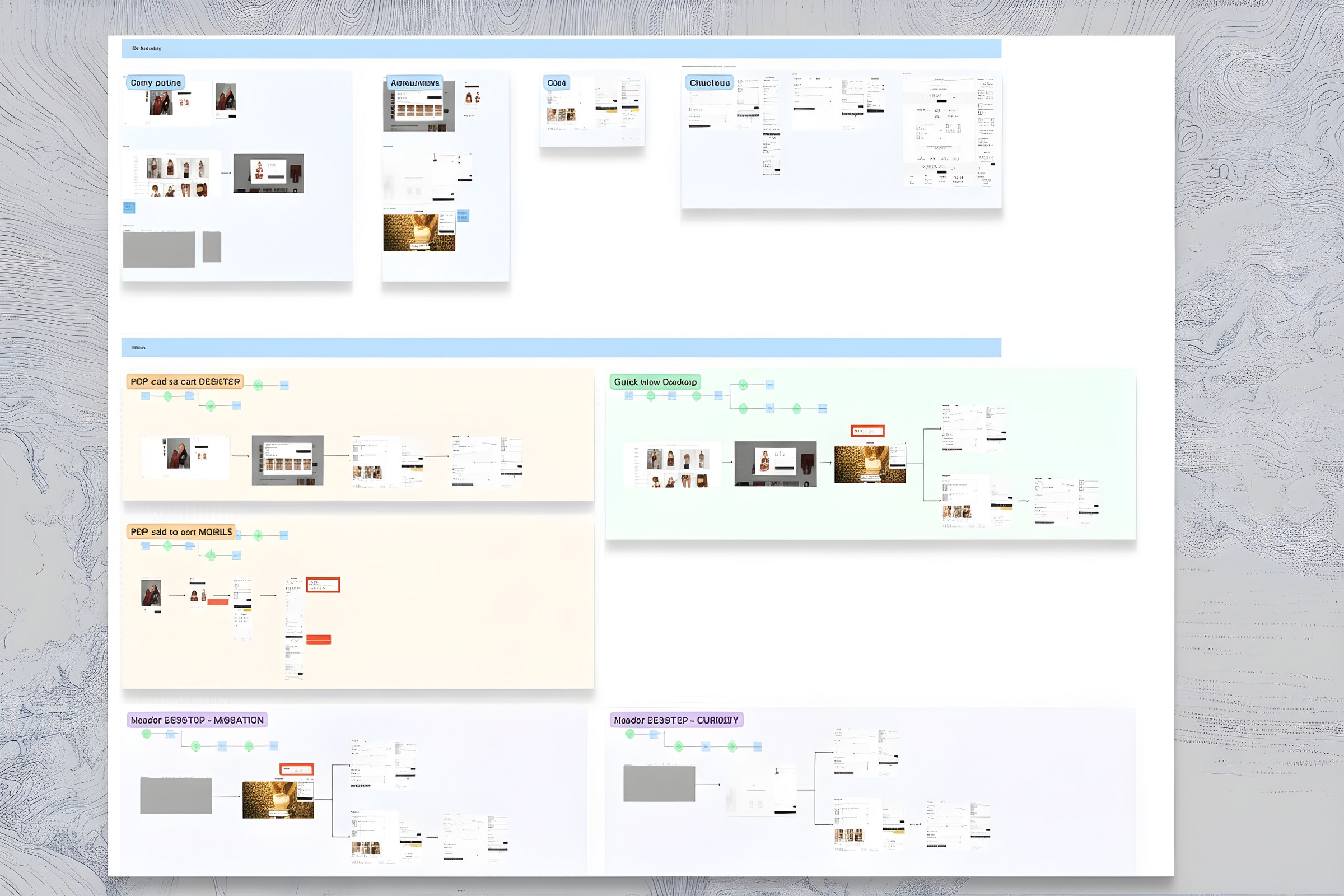Open dark modal screen in Comy potine section
1344x896 pixels.
click(269, 173)
